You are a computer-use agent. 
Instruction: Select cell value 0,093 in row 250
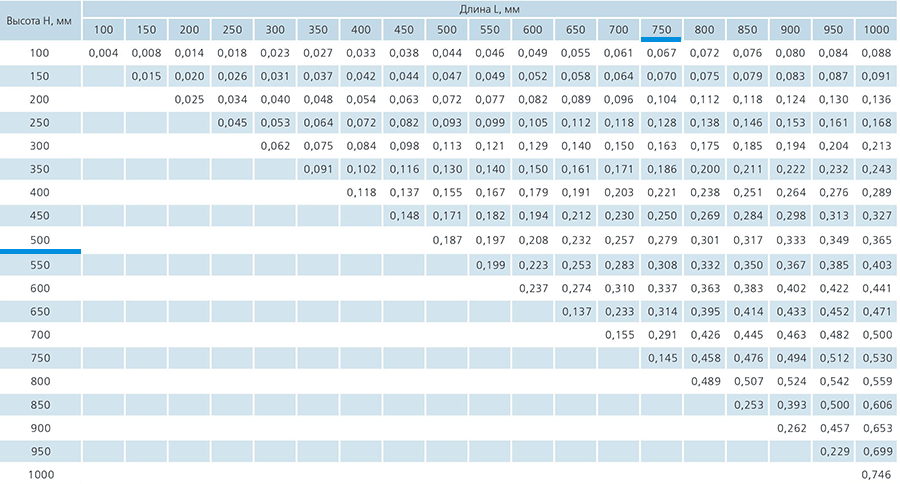447,123
